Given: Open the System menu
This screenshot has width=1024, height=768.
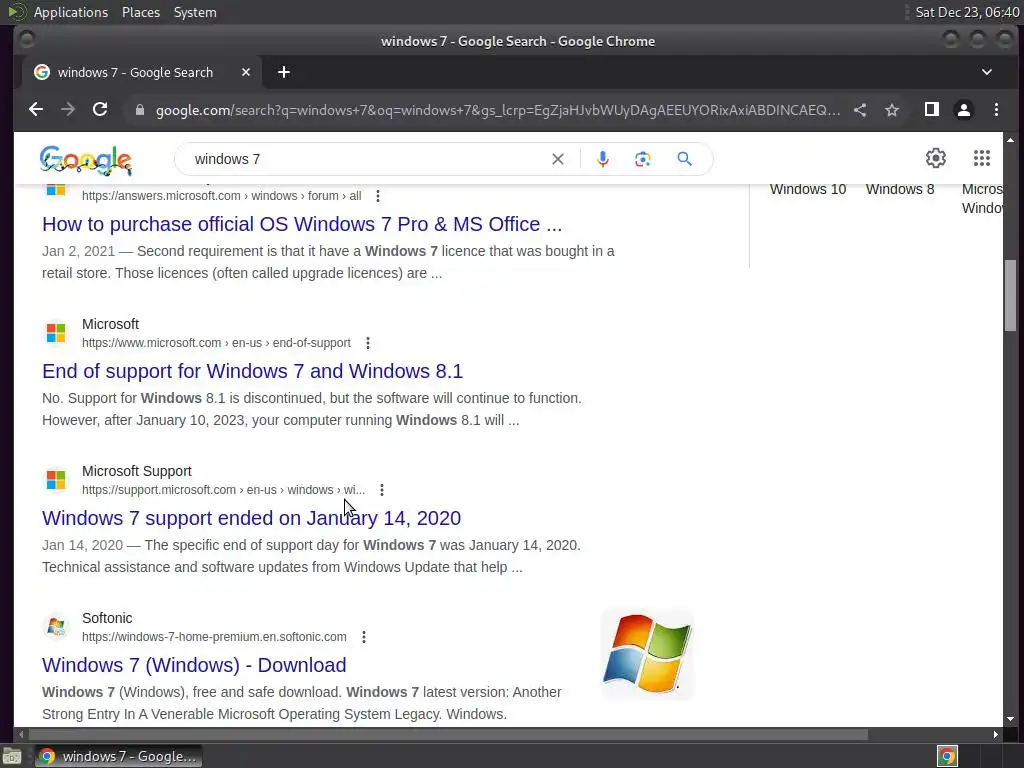Looking at the screenshot, I should click(x=195, y=12).
